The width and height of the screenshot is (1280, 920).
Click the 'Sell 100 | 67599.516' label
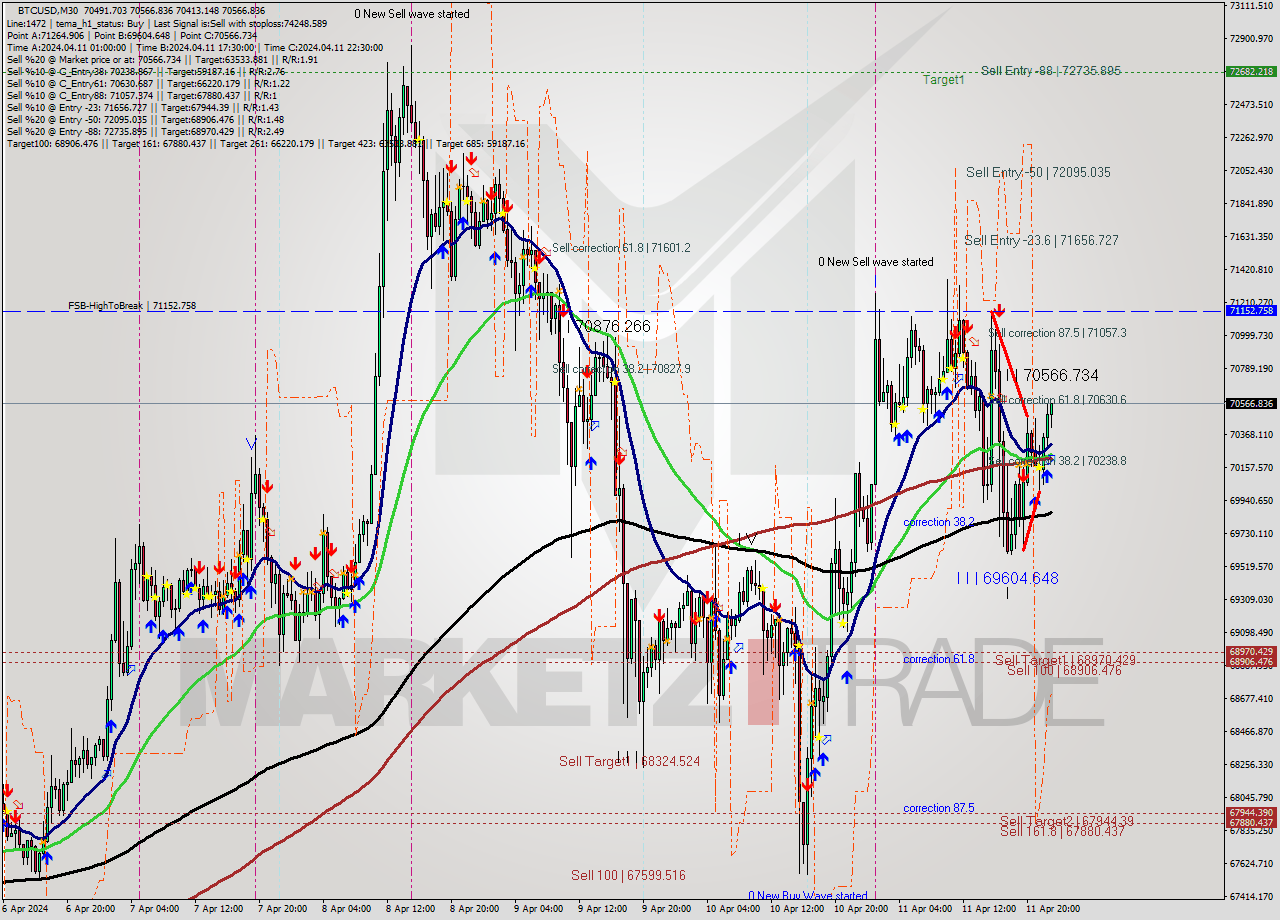coord(628,875)
